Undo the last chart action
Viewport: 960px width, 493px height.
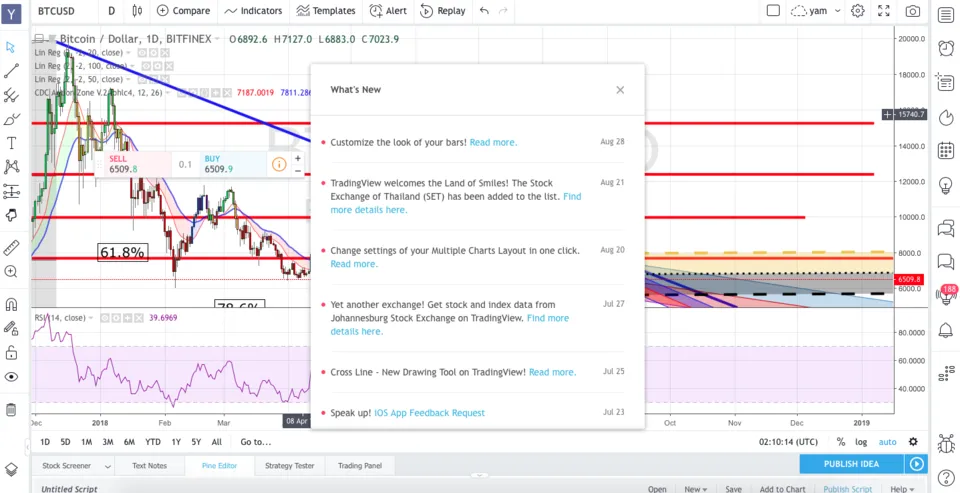click(x=484, y=10)
